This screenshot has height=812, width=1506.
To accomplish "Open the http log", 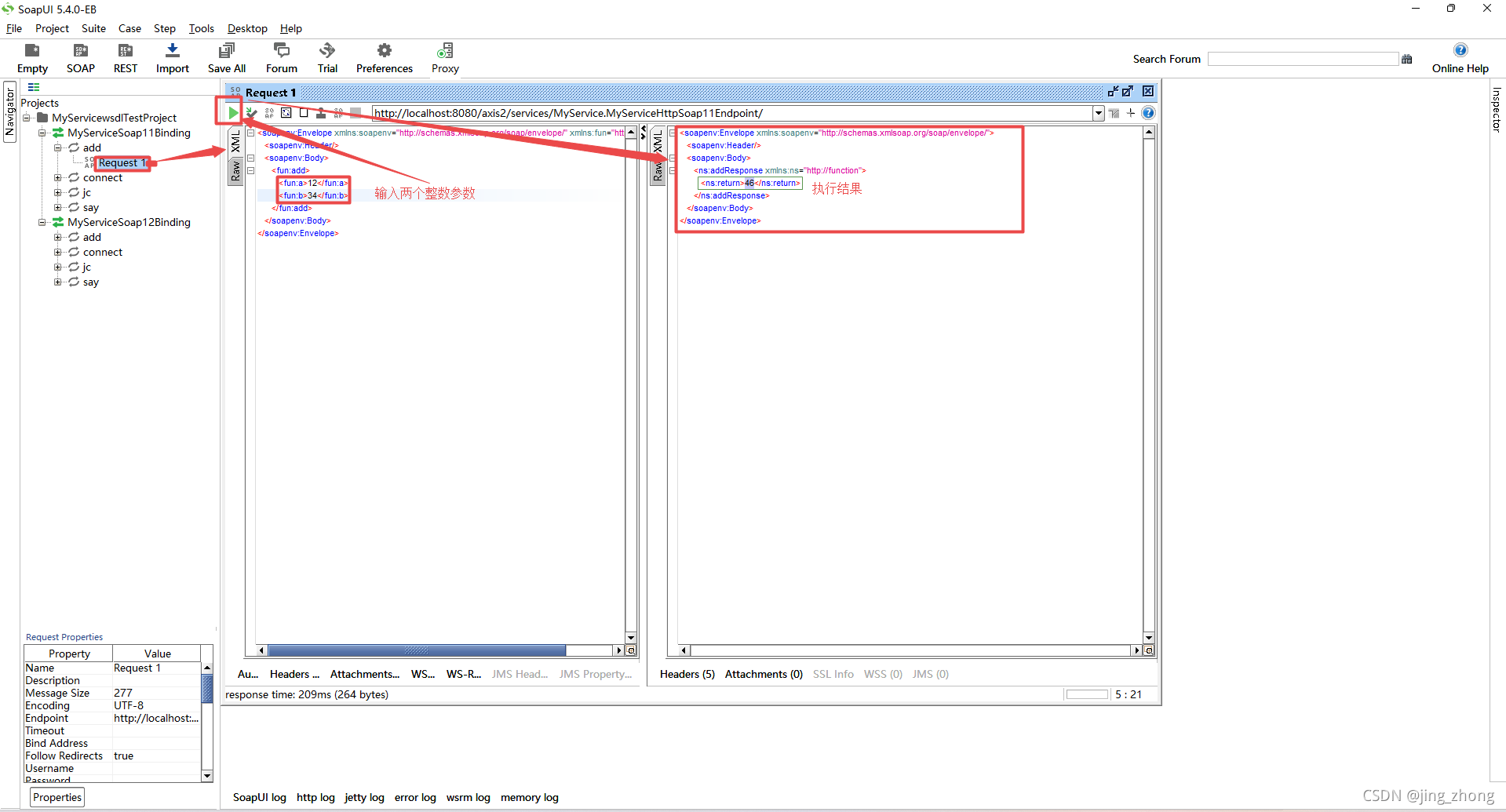I will pyautogui.click(x=315, y=797).
